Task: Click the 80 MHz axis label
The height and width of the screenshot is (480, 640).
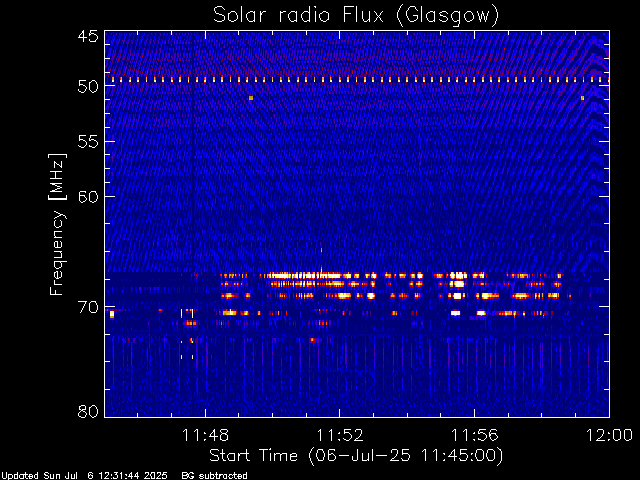Action: (88, 411)
